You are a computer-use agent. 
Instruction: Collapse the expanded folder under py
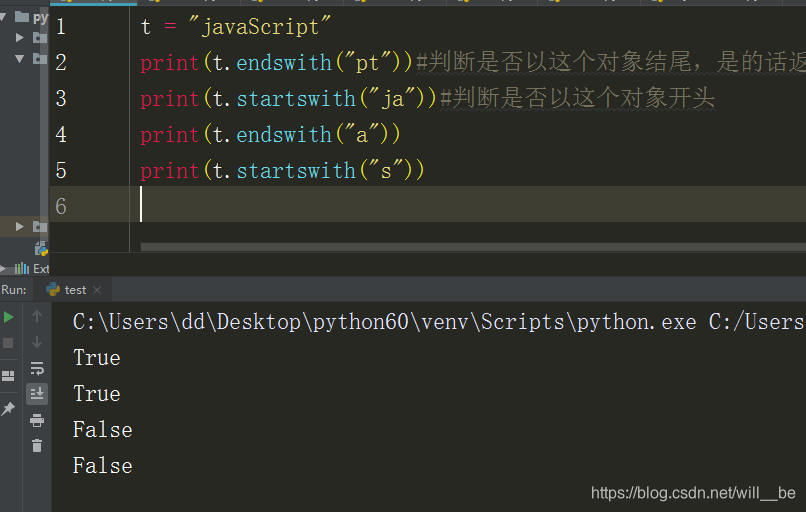pos(20,58)
